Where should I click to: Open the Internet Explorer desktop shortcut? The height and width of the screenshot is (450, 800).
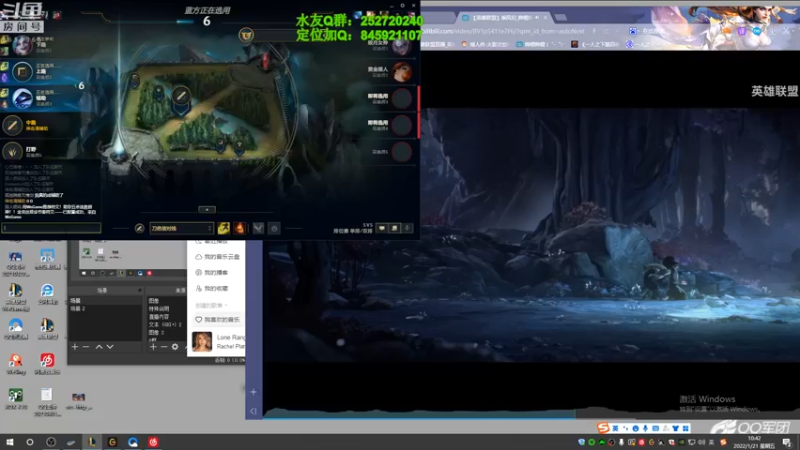click(x=47, y=294)
